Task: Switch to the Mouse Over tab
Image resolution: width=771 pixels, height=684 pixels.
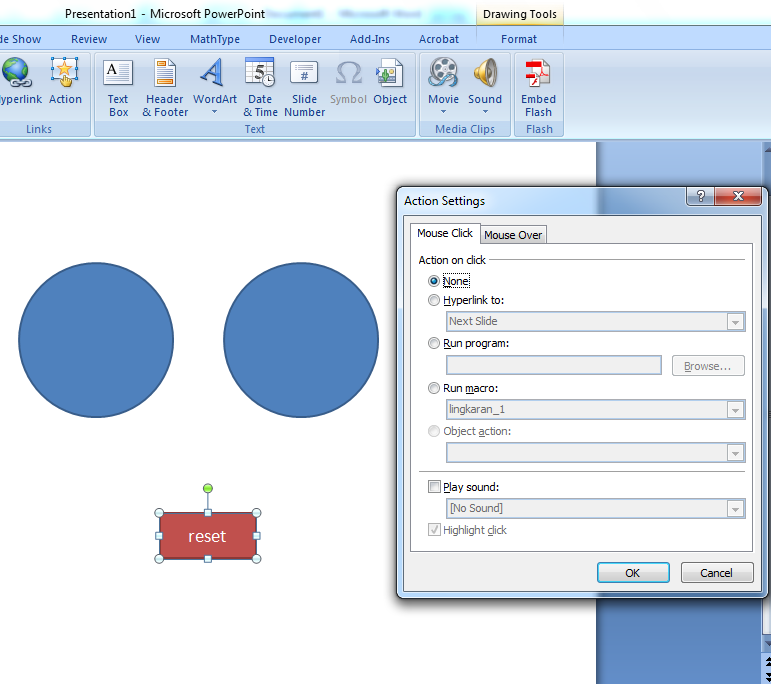Action: (x=513, y=235)
